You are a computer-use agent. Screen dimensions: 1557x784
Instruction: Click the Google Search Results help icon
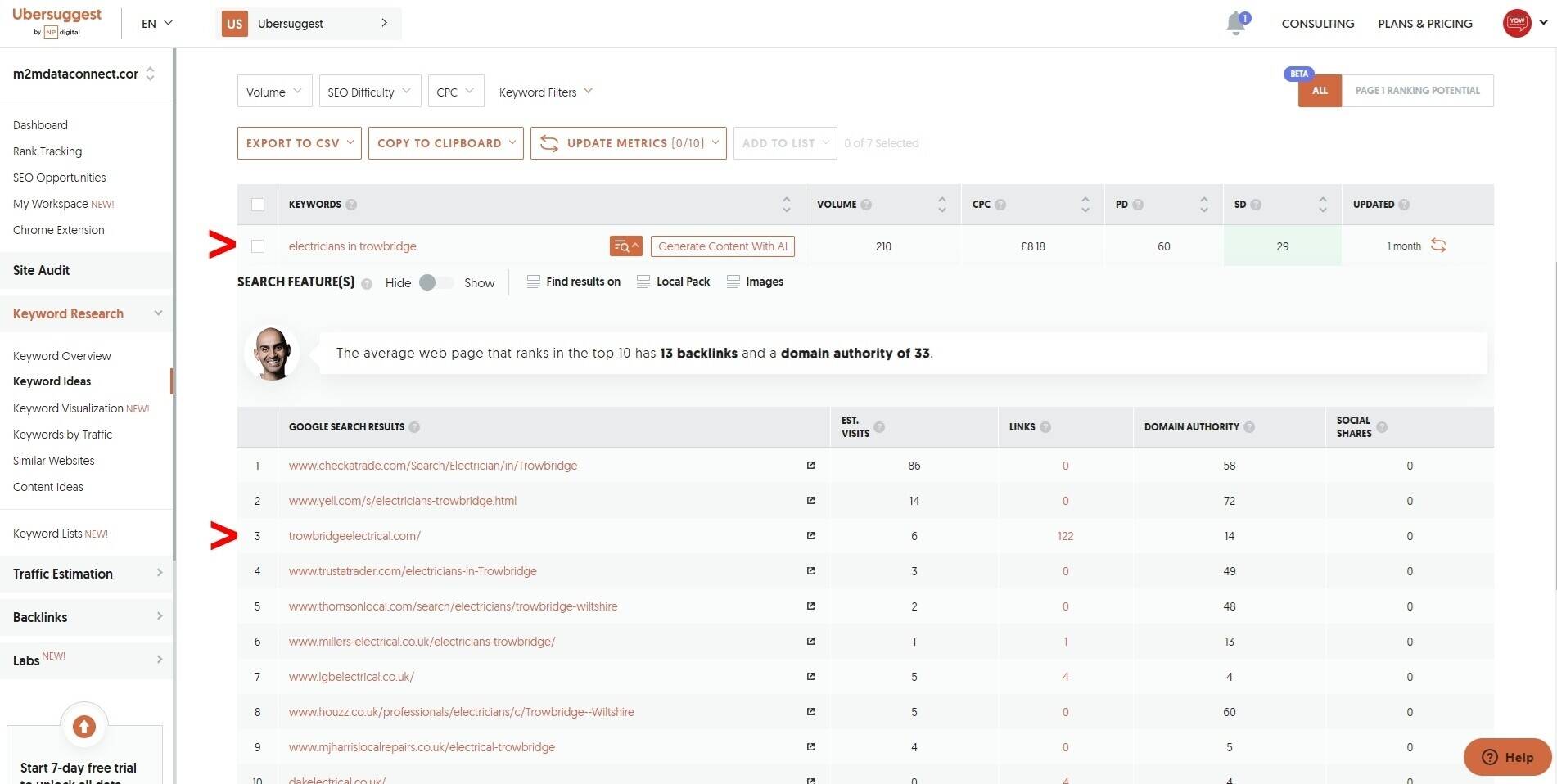tap(414, 427)
